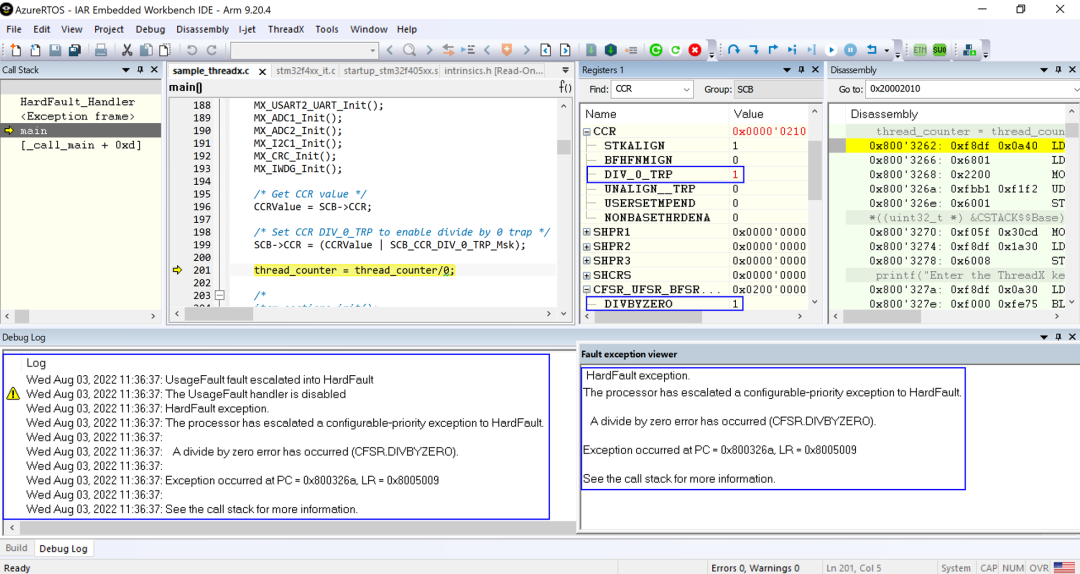
Task: Select HardFault_Handler in Call Stack
Action: click(x=78, y=102)
